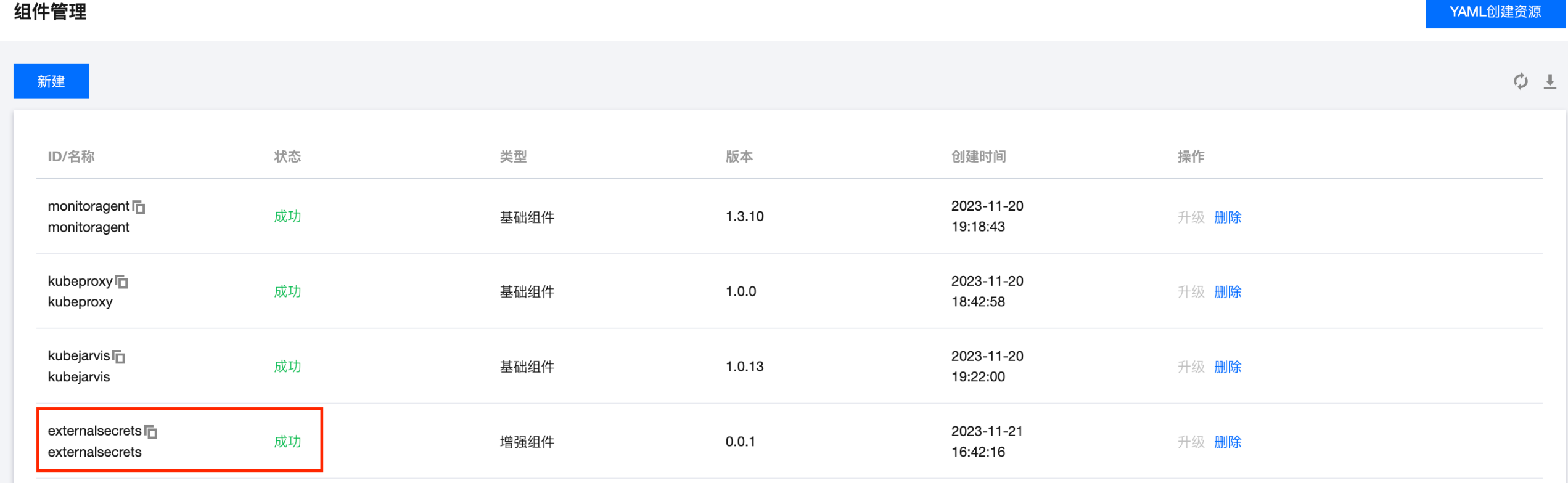The width and height of the screenshot is (1568, 483).
Task: Delete the monitoragent component
Action: click(x=1227, y=217)
